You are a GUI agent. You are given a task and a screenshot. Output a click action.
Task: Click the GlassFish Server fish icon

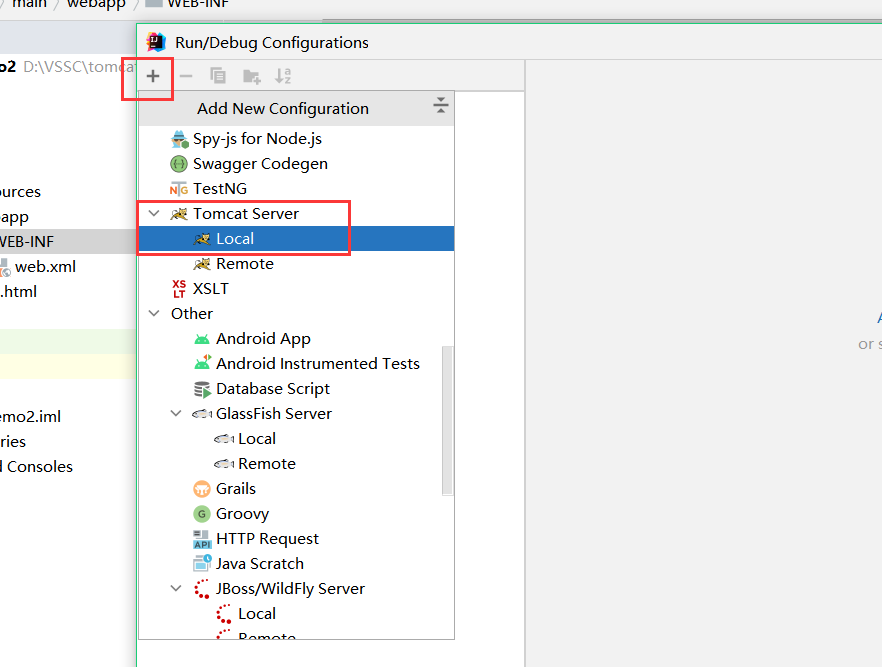[202, 414]
